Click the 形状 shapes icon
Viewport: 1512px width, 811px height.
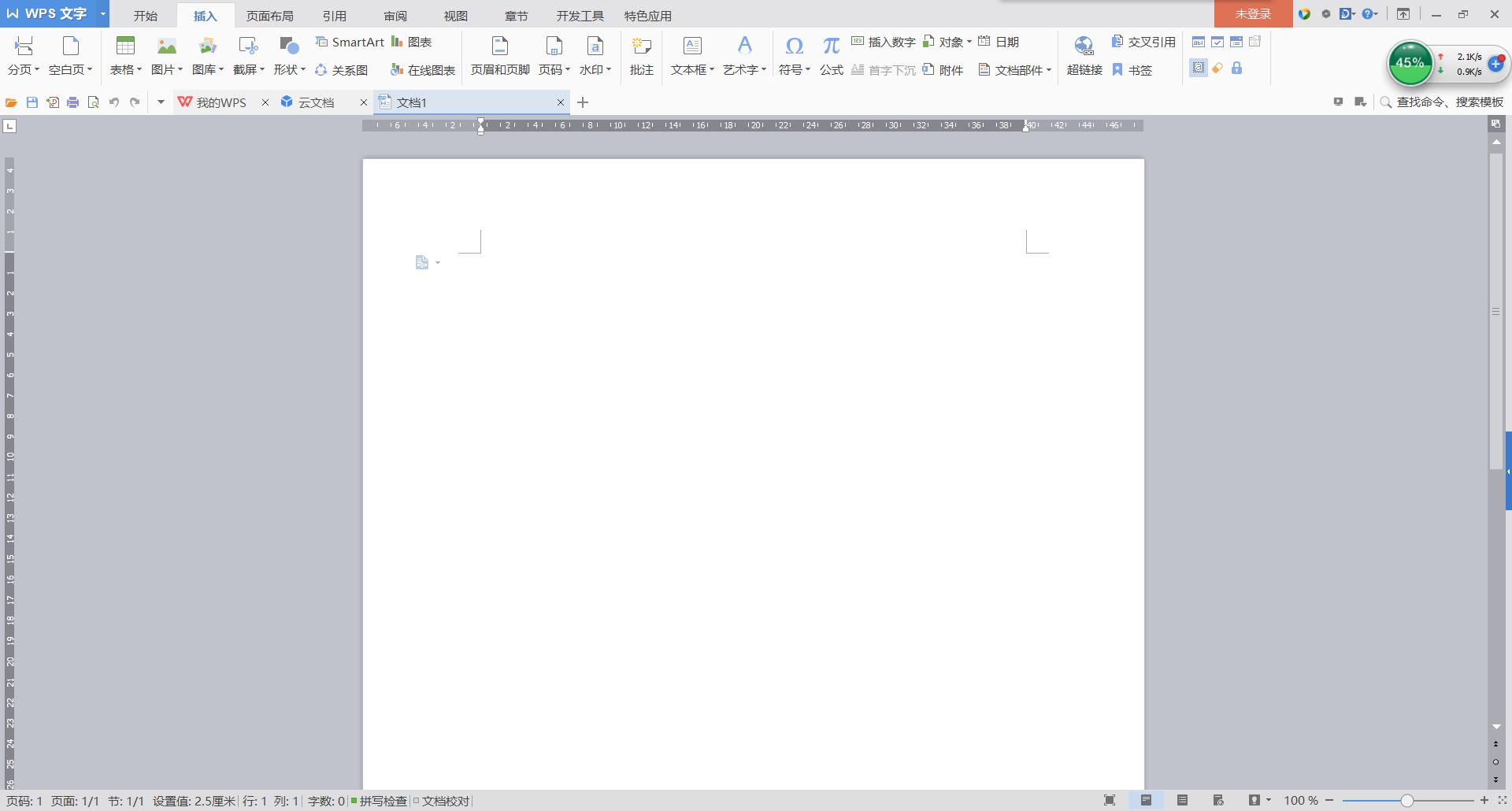pos(289,46)
